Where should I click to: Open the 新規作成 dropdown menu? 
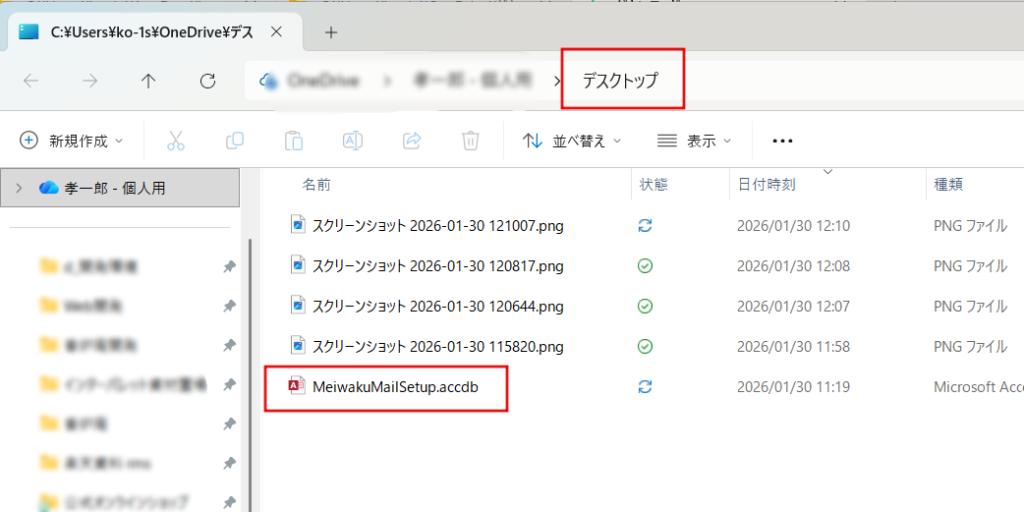[72, 141]
